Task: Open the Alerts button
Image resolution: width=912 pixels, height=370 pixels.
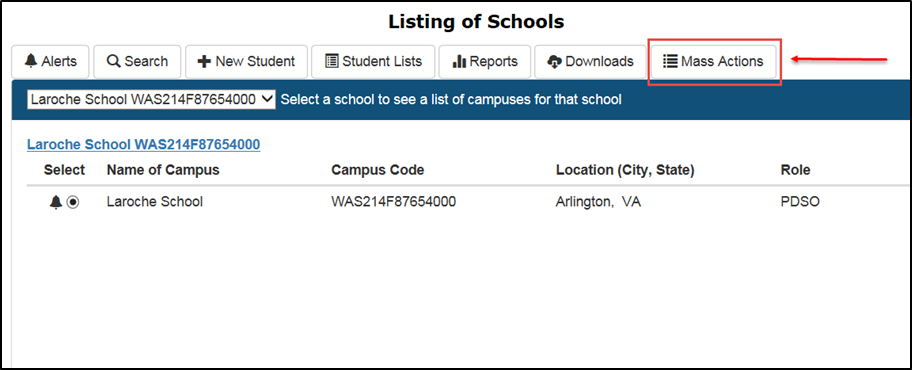Action: (x=51, y=62)
